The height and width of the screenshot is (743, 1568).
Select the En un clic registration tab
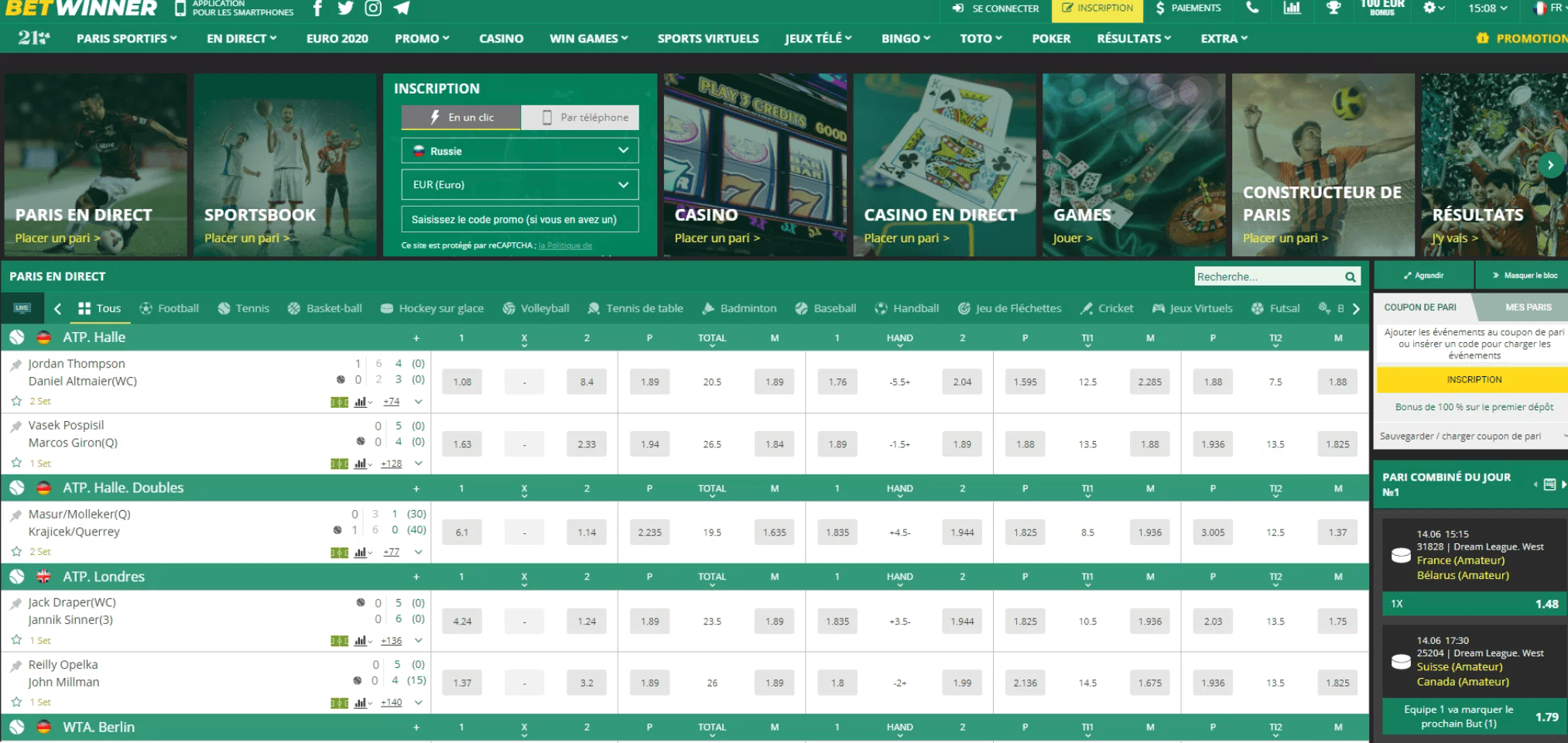tap(461, 118)
